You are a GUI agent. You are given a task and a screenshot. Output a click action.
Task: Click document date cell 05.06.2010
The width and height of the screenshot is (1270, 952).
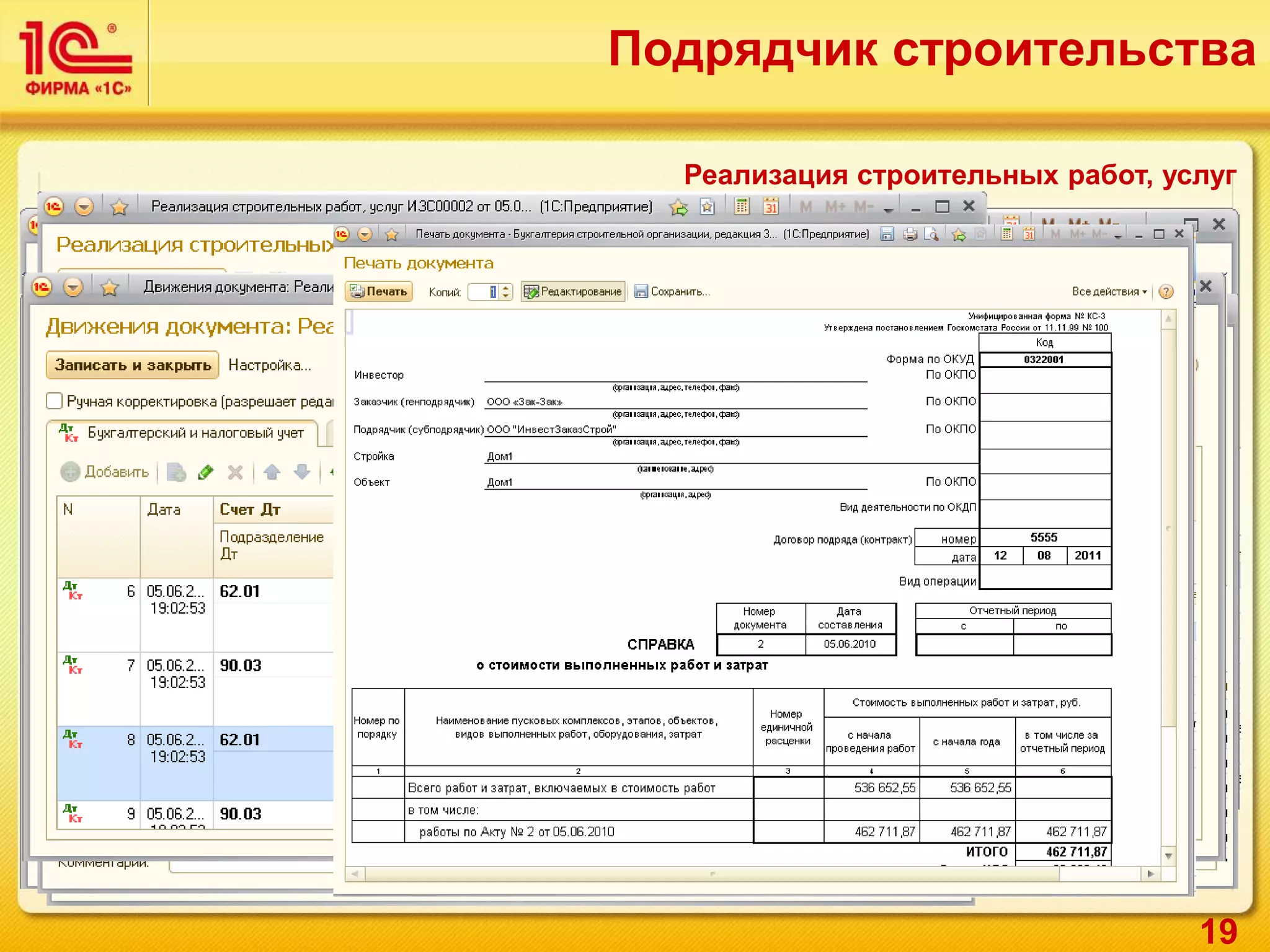pos(850,644)
